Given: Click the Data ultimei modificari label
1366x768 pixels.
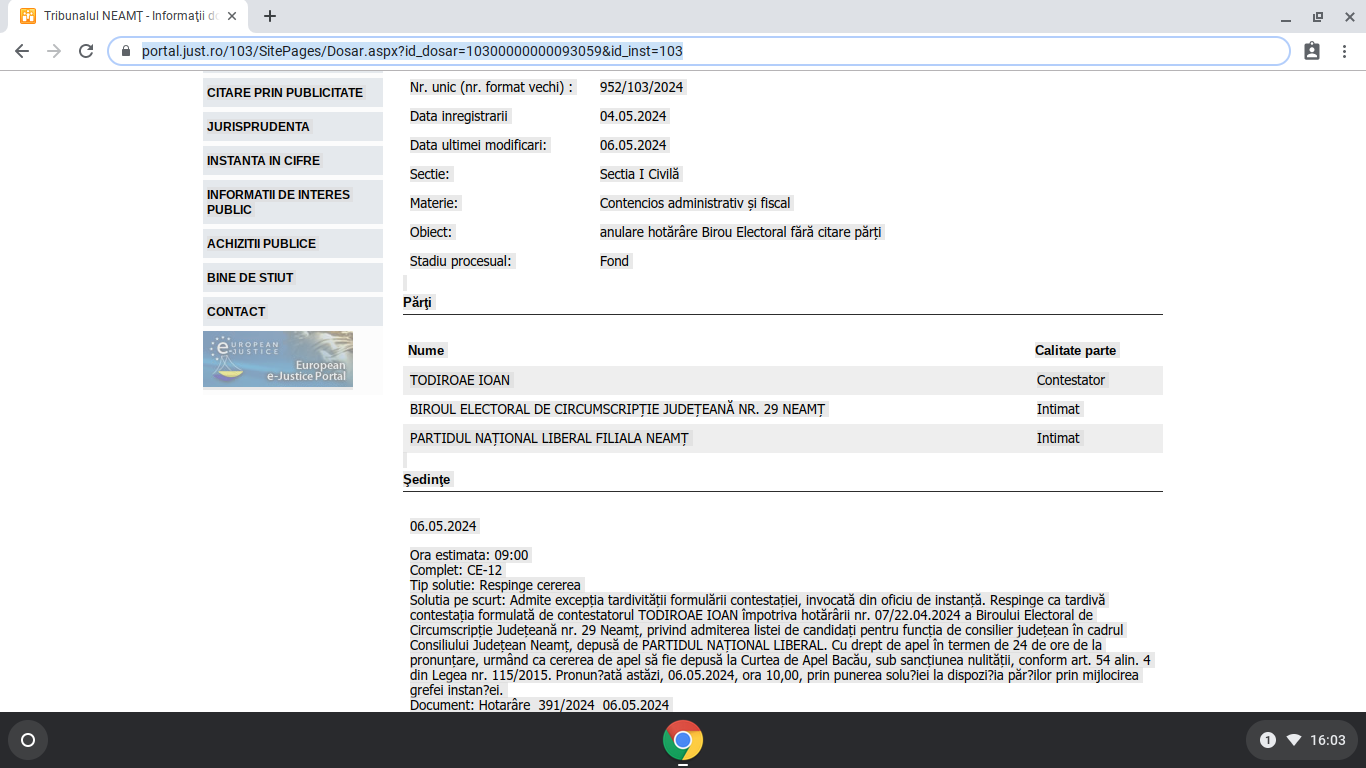Looking at the screenshot, I should pyautogui.click(x=478, y=145).
